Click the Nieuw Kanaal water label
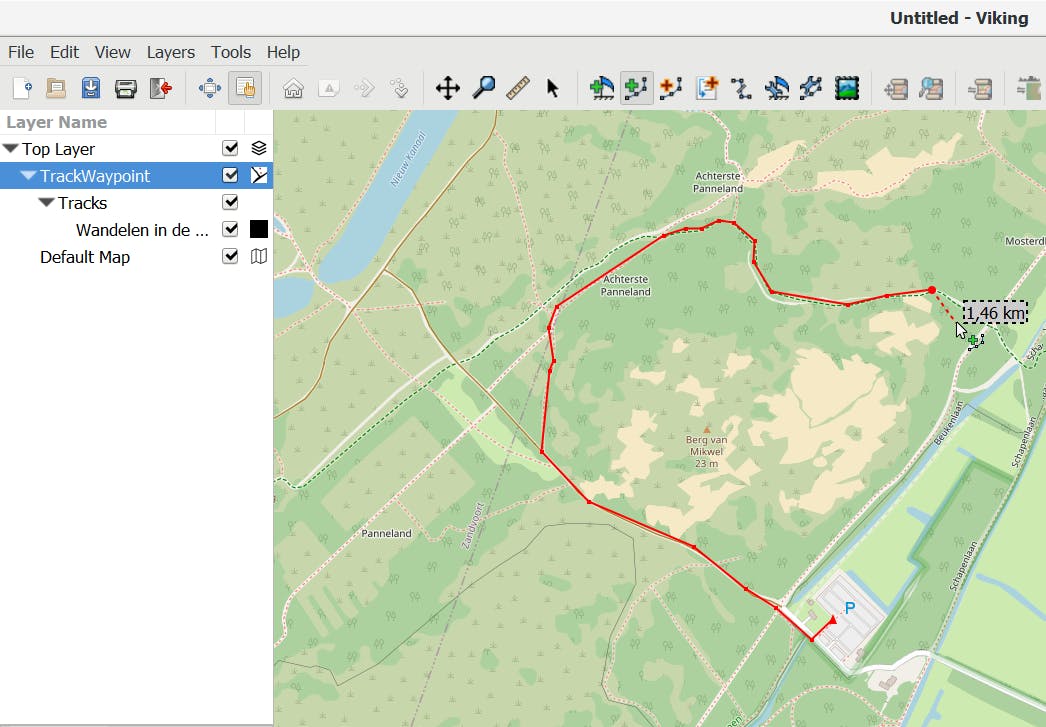Viewport: 1046px width, 727px height. [408, 158]
